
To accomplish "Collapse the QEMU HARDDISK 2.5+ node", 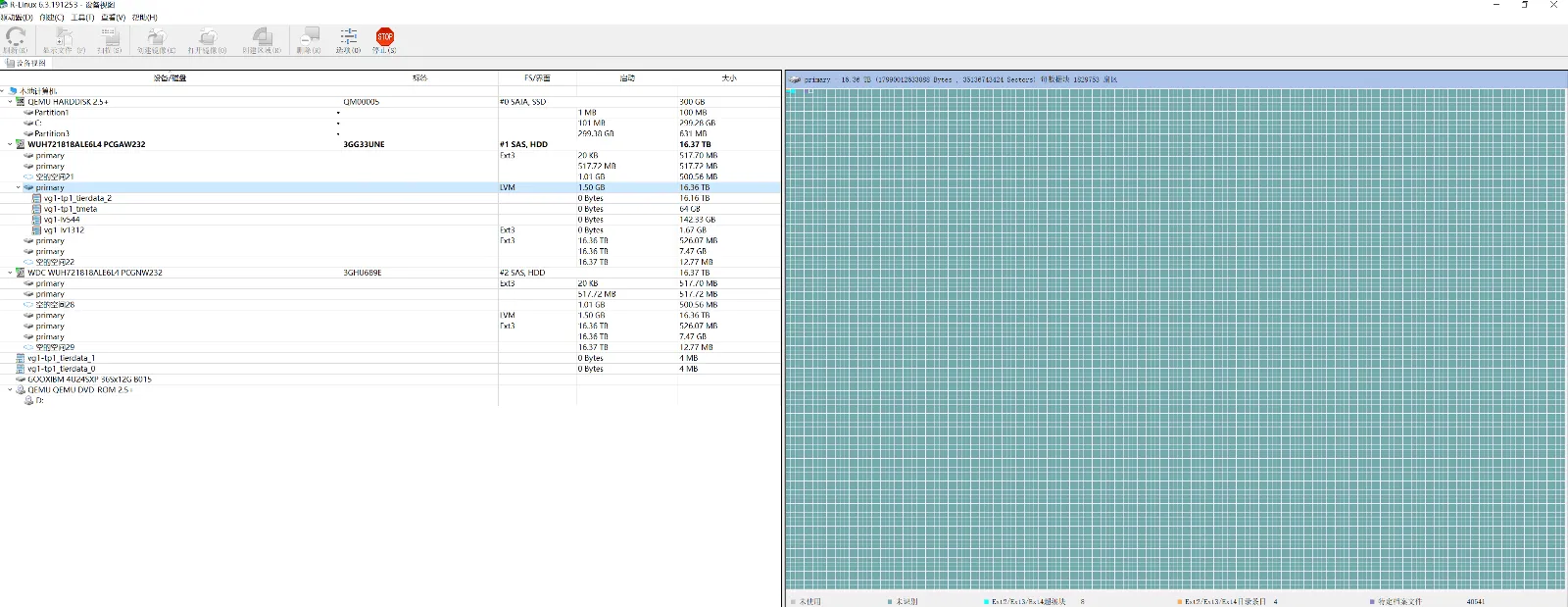I will coord(10,102).
